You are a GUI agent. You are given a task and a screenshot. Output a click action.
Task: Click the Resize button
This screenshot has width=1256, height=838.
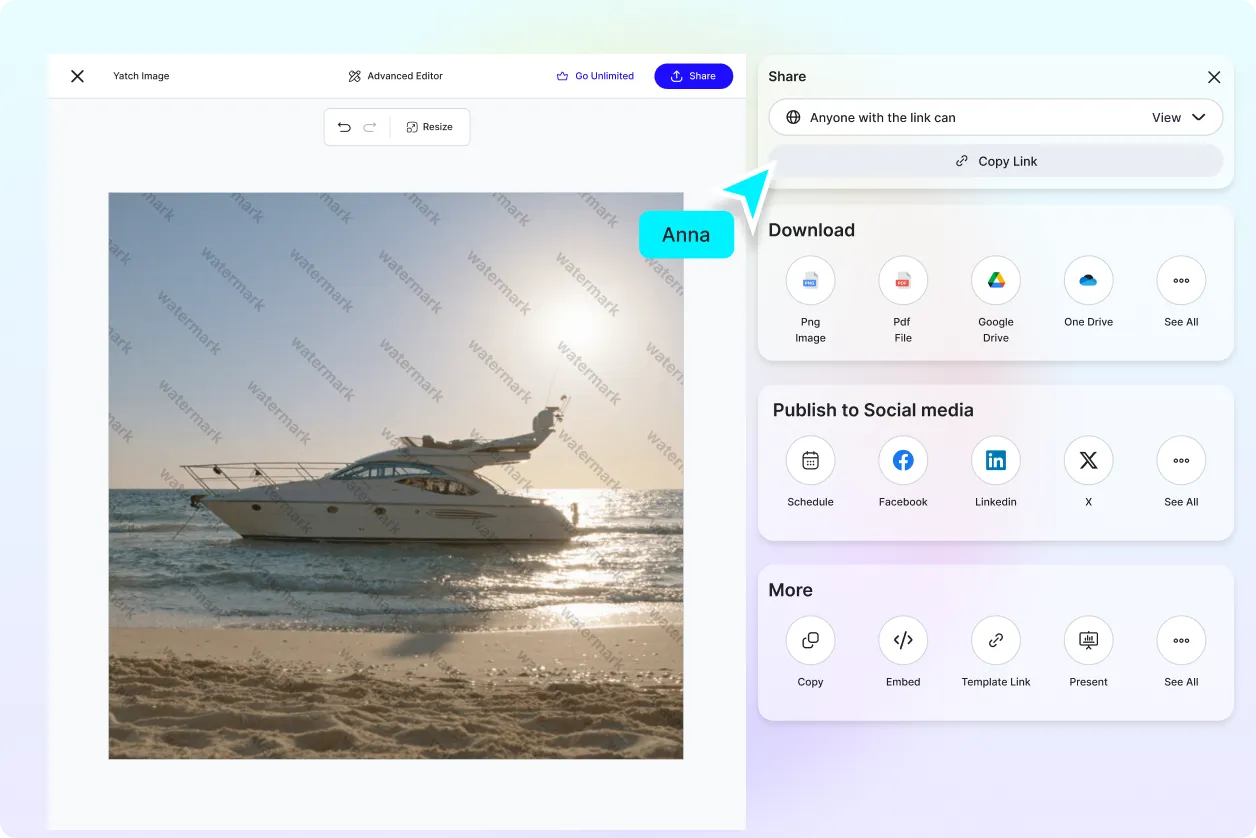(430, 127)
